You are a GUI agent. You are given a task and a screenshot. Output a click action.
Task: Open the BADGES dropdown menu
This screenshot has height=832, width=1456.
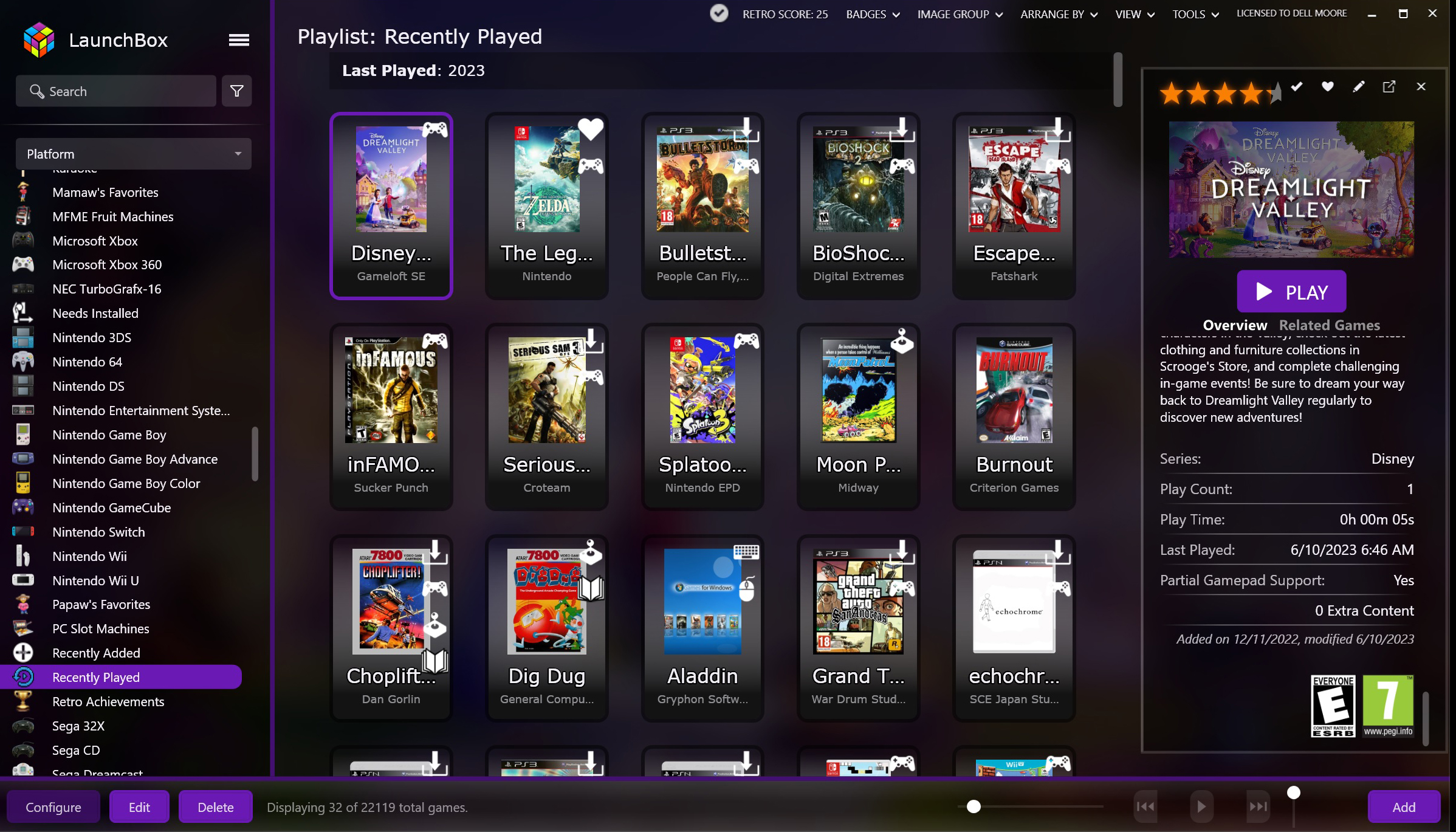(x=873, y=14)
